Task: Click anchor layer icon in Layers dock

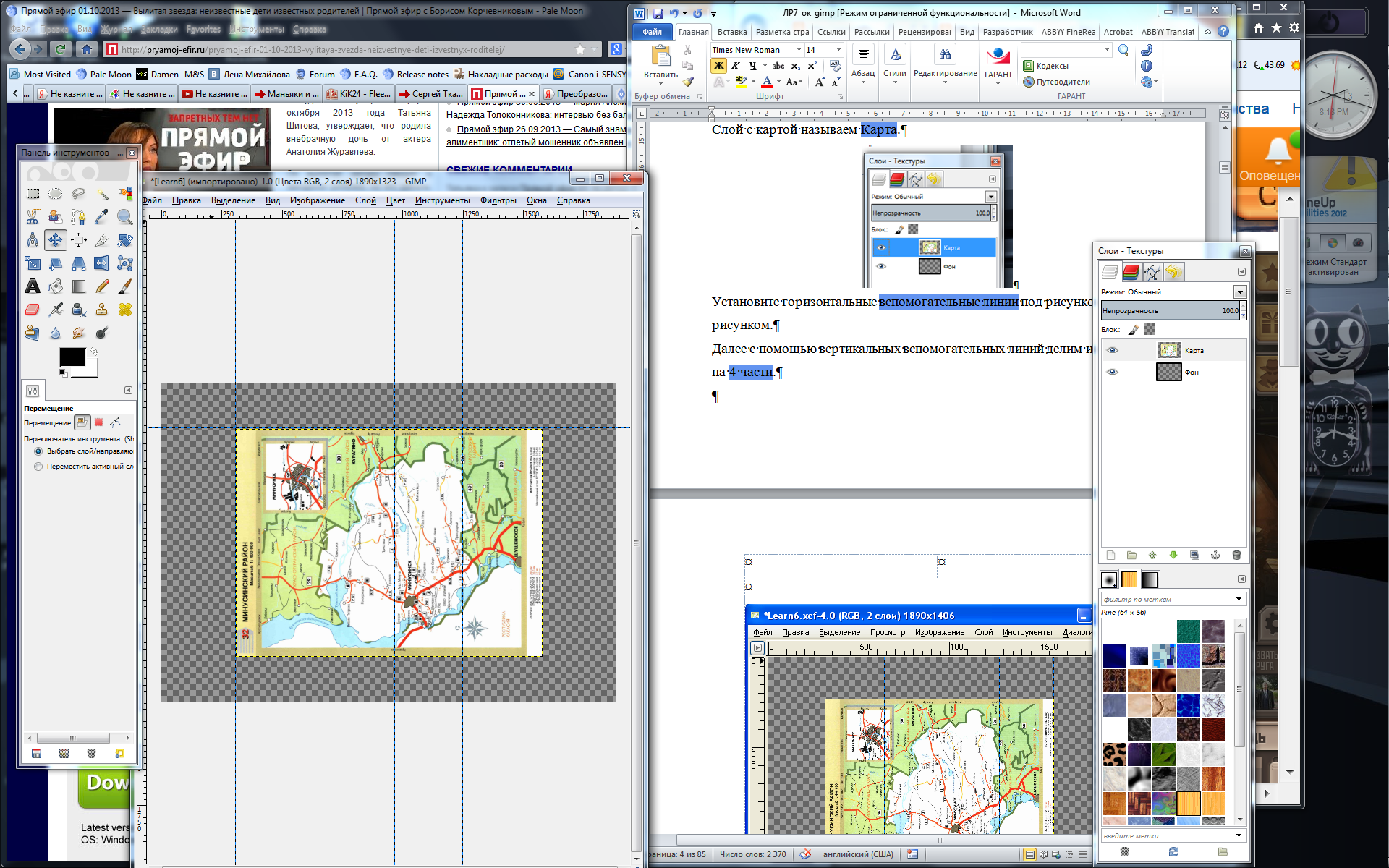Action: coord(1215,556)
